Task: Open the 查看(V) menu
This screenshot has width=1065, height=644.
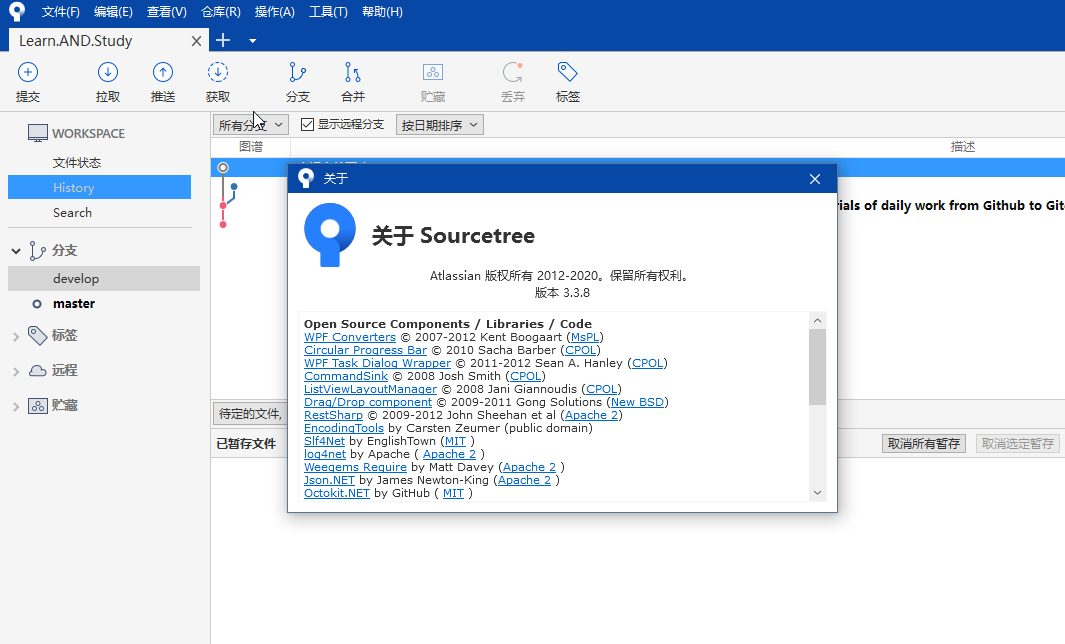Action: 166,12
